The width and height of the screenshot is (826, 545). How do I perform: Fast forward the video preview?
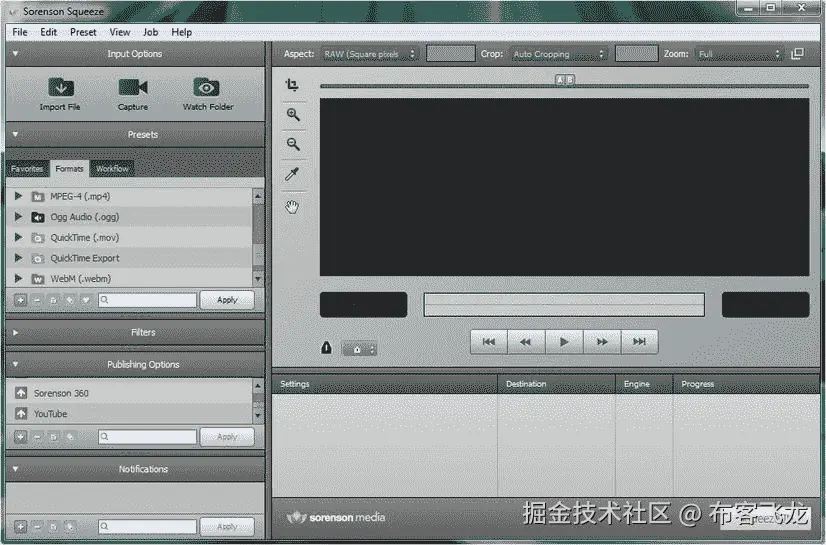pos(602,342)
